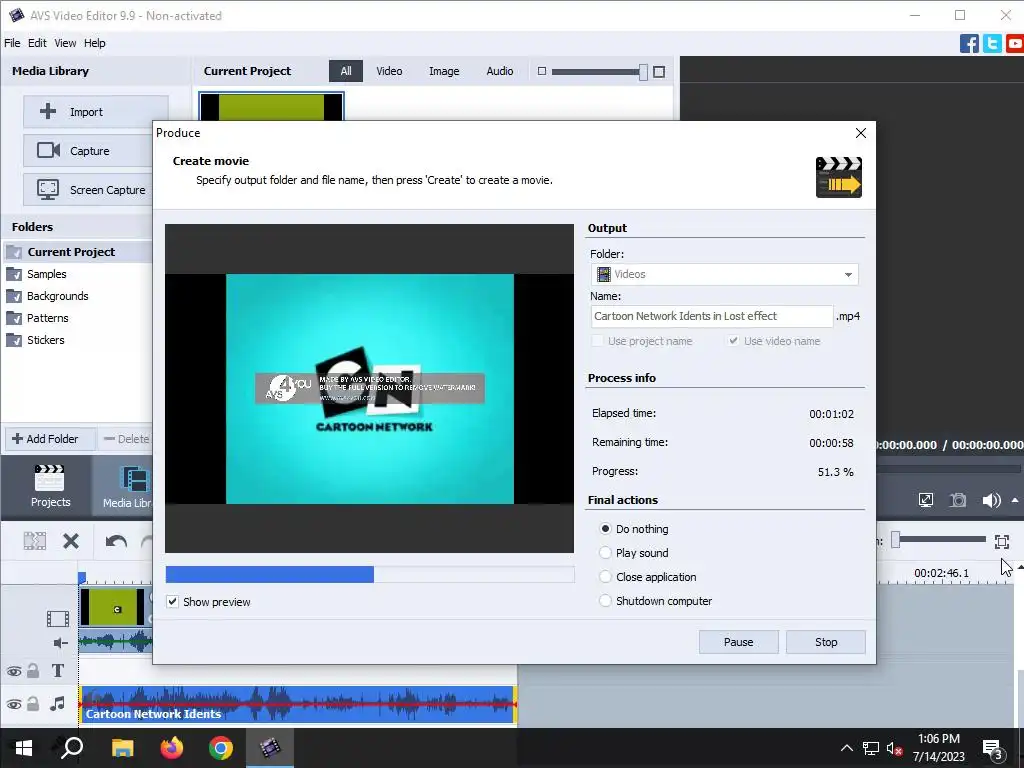Adjust the thumbnail size slider
Image resolution: width=1024 pixels, height=768 pixels.
(x=643, y=72)
